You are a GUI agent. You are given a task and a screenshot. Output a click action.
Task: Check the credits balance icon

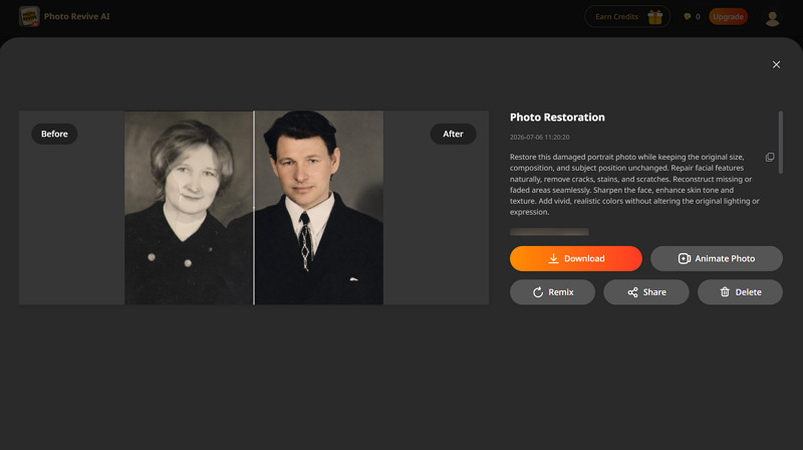tap(687, 17)
